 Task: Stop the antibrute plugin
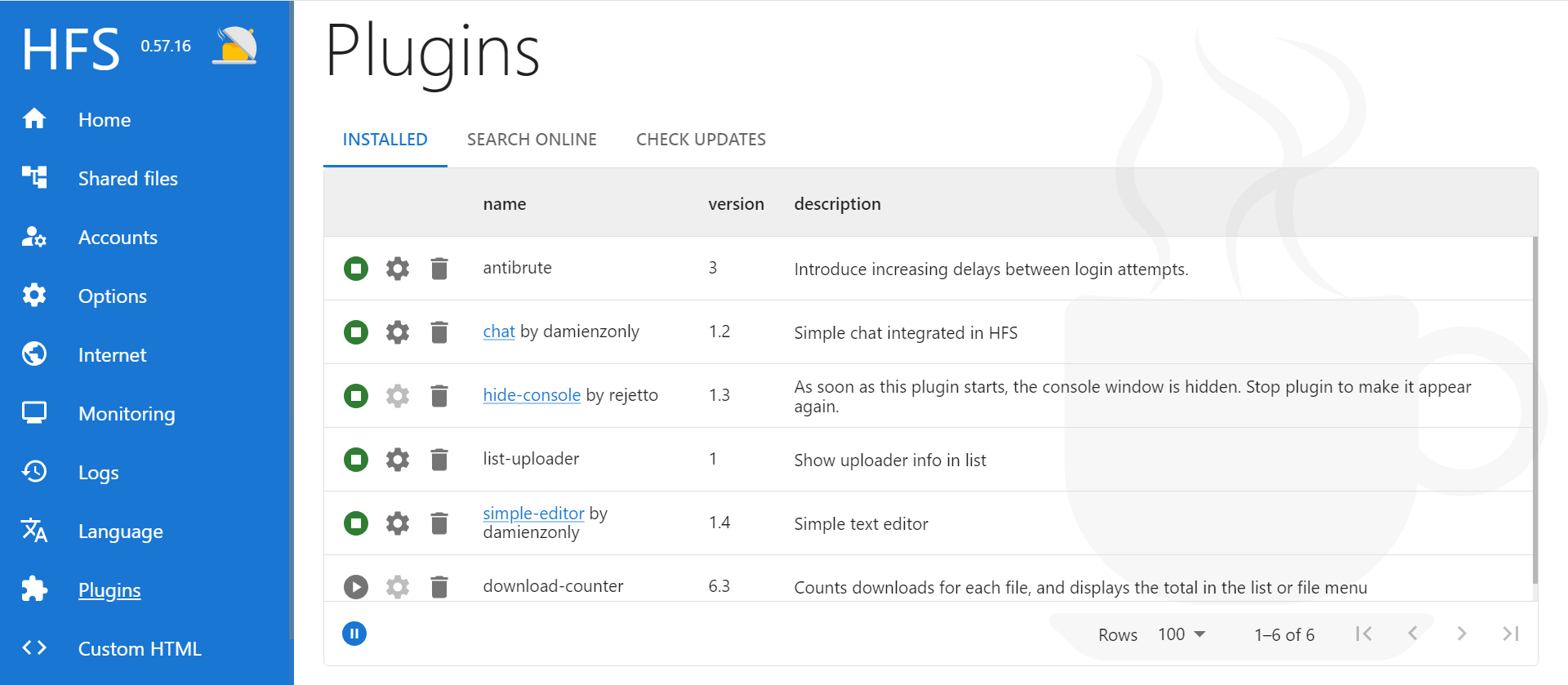pyautogui.click(x=356, y=269)
